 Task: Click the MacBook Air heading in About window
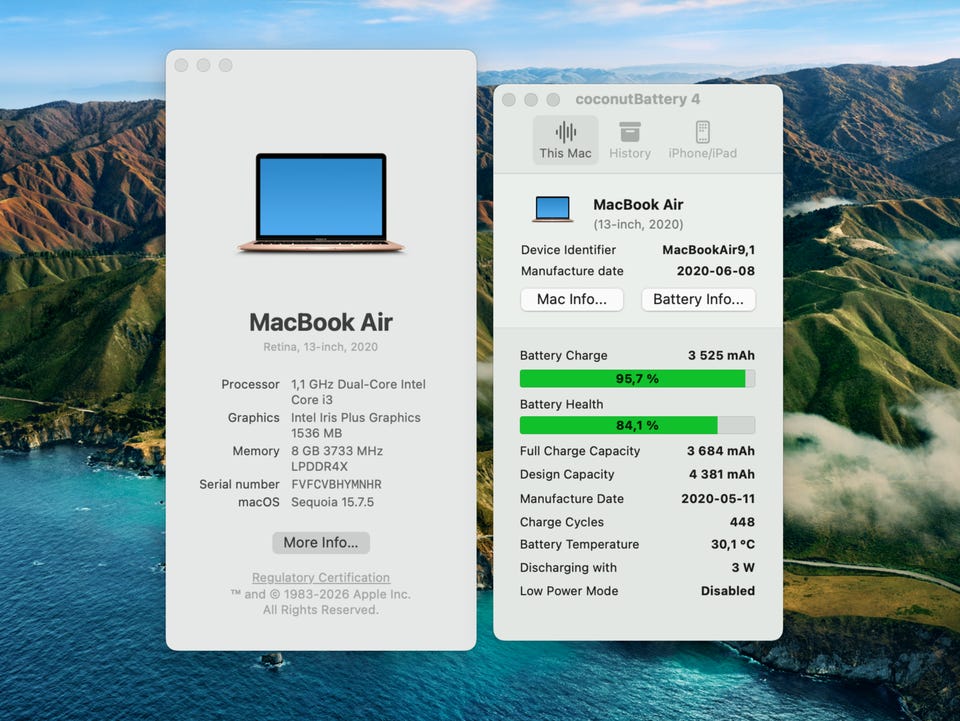(321, 322)
